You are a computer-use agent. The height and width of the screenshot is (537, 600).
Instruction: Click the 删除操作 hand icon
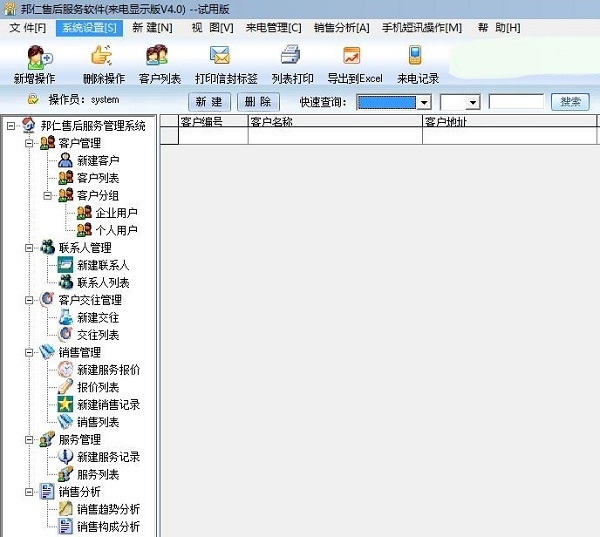tap(102, 56)
